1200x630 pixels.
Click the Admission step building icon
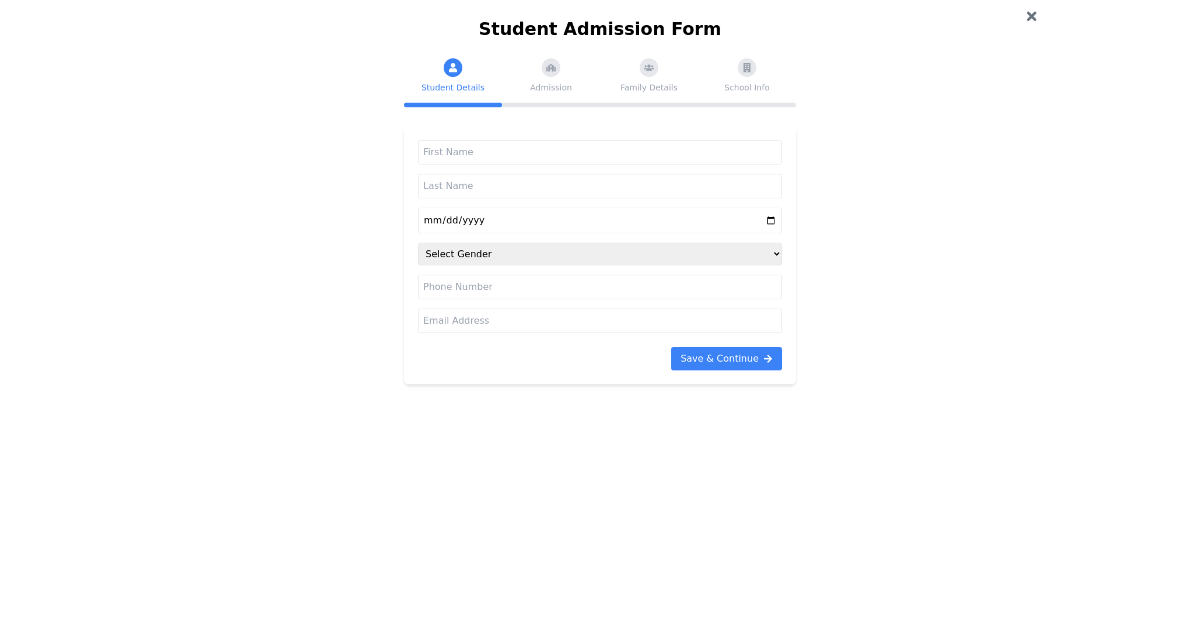[551, 67]
